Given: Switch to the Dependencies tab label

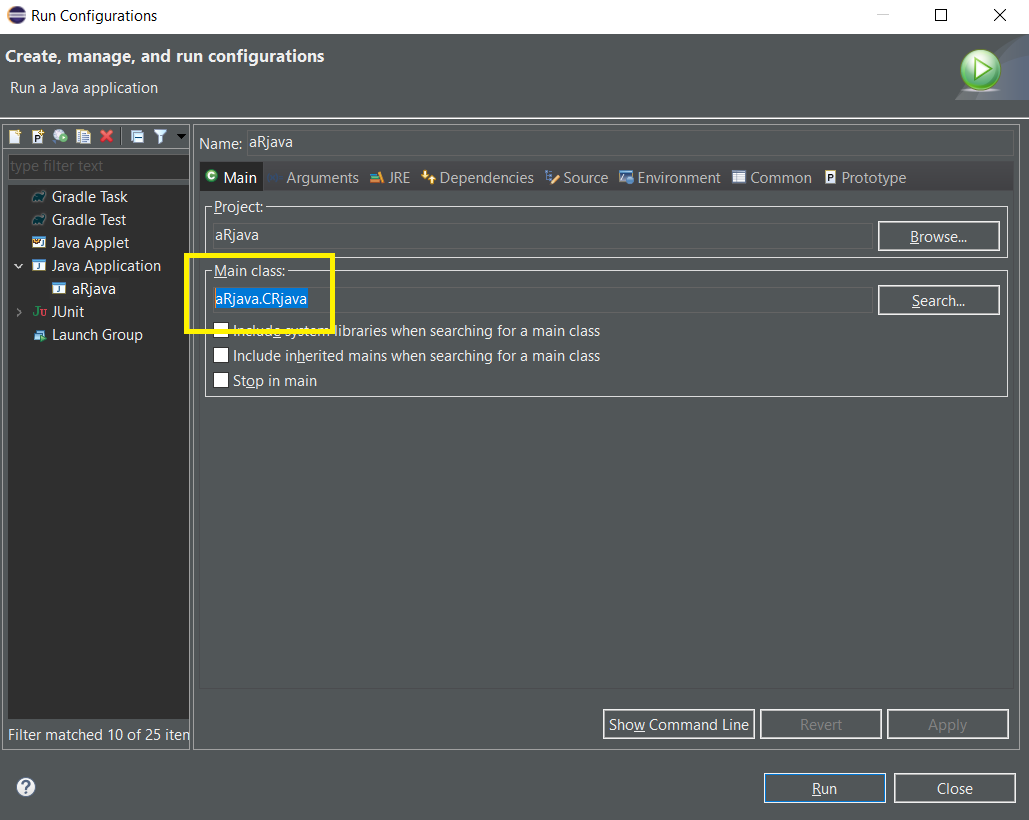Looking at the screenshot, I should pyautogui.click(x=486, y=178).
